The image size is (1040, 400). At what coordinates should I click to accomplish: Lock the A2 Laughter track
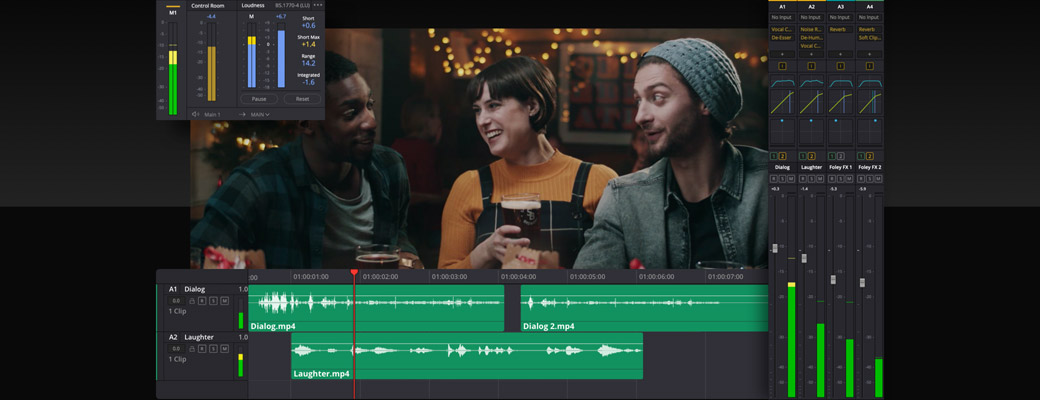tap(191, 349)
